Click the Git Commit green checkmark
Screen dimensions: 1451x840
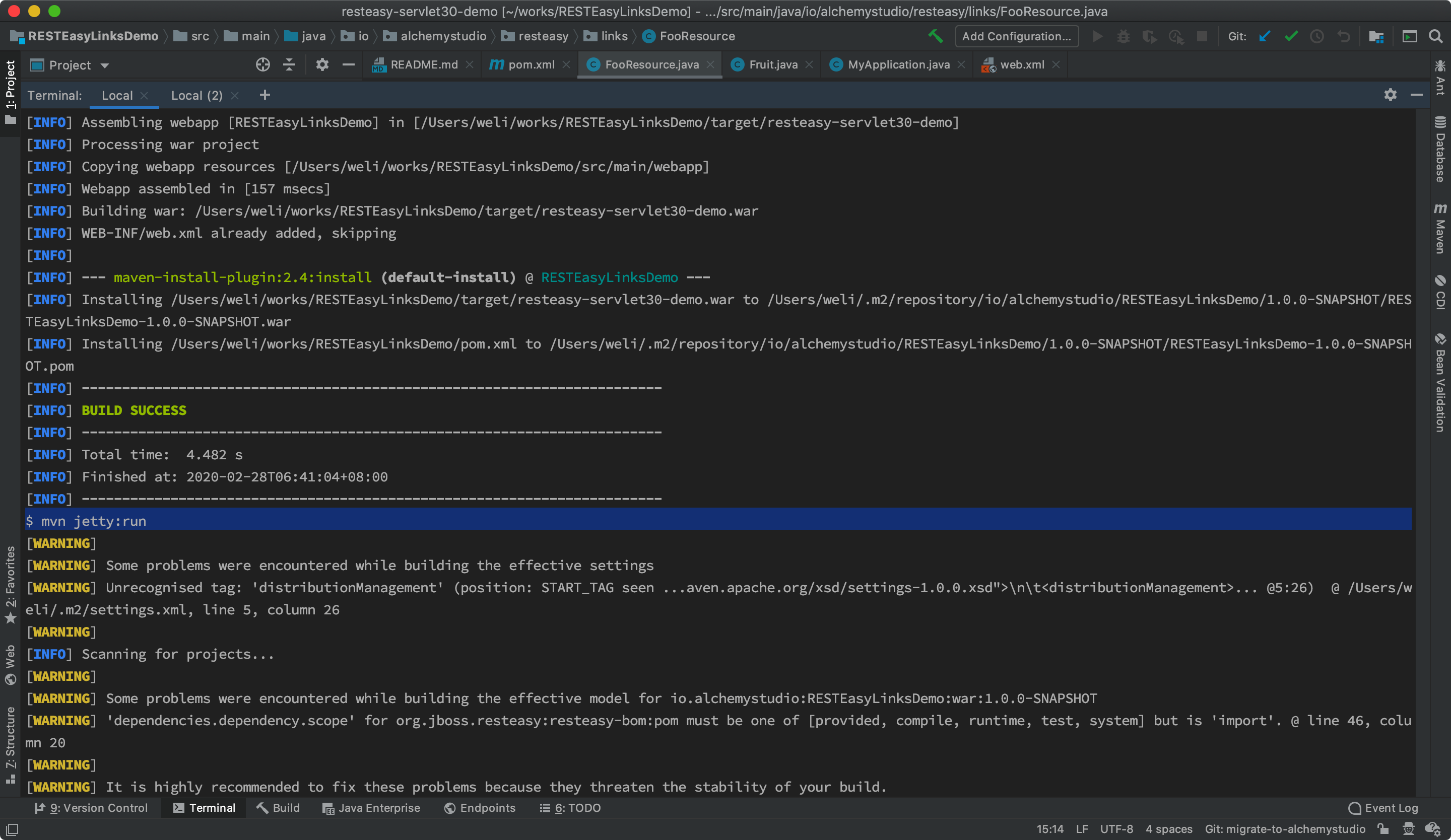click(x=1291, y=36)
